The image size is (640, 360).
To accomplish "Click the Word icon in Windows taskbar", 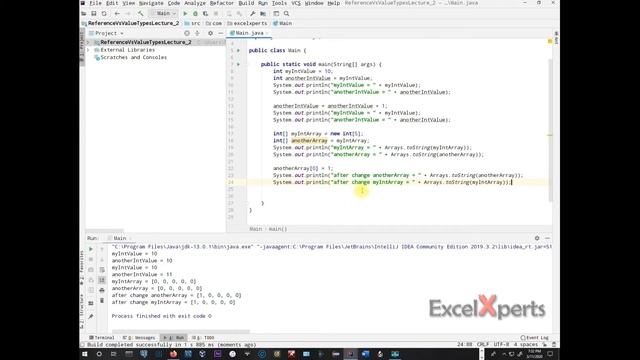I will tap(365, 354).
